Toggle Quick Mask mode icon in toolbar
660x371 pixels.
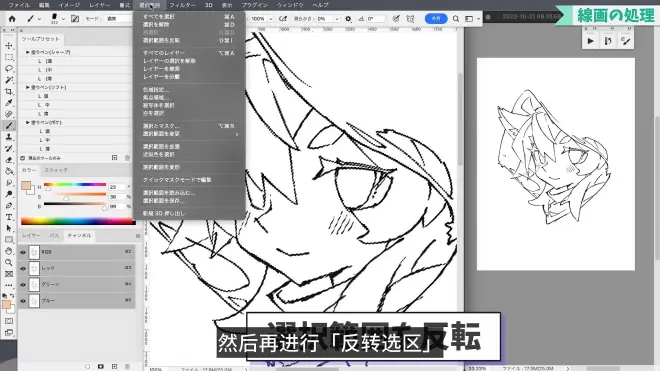9,321
